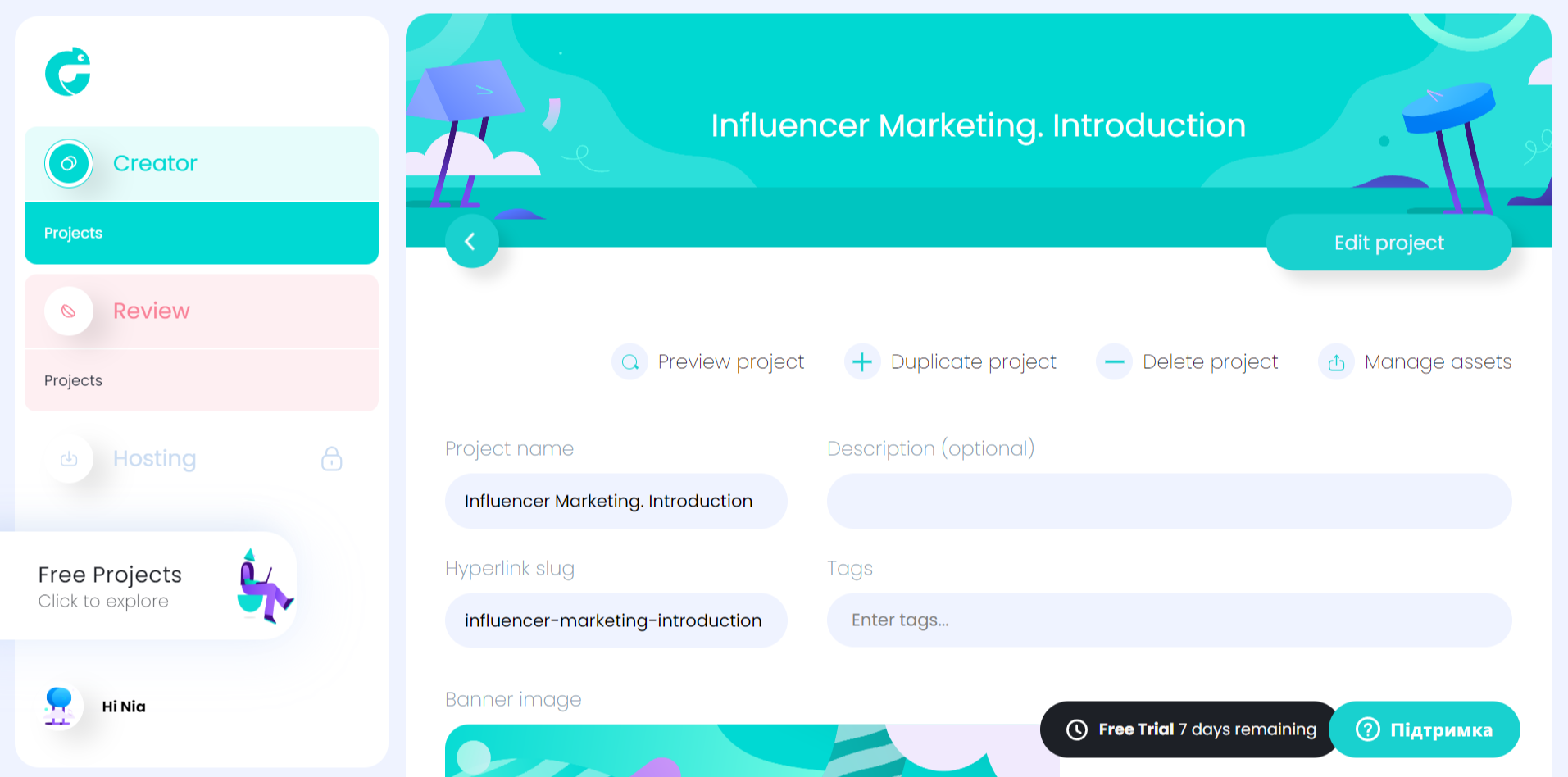Screen dimensions: 1568x777
Task: Click the Duplicate project plus icon
Action: coord(862,361)
